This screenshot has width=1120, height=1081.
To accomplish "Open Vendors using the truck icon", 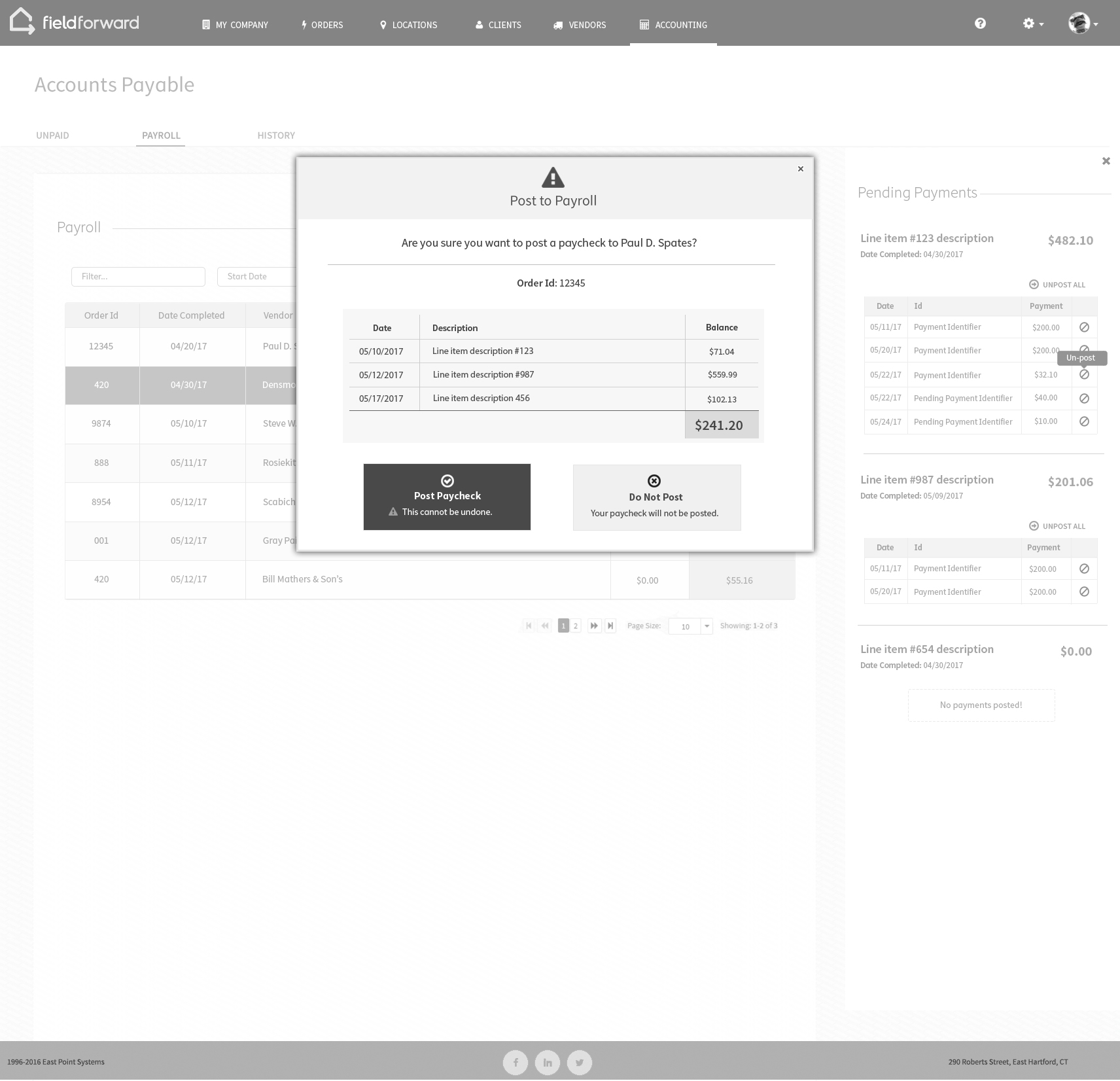I will (558, 25).
